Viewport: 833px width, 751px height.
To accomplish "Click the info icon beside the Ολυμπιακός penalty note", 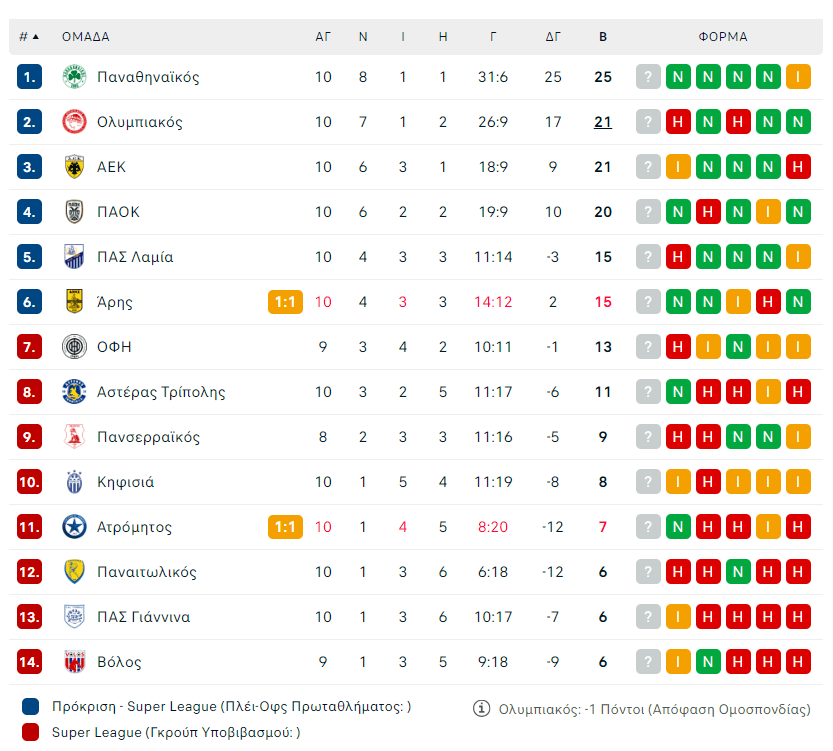I will click(x=481, y=709).
